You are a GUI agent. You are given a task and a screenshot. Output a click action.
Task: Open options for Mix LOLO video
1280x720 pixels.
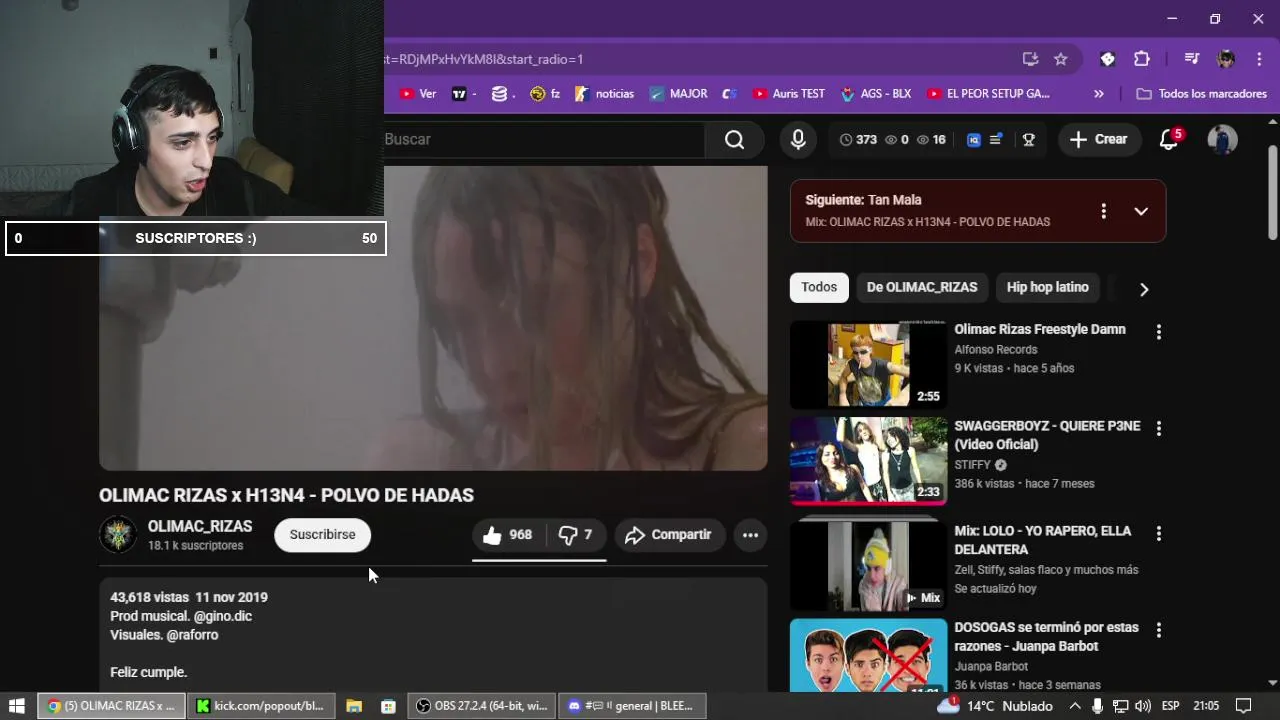1159,534
